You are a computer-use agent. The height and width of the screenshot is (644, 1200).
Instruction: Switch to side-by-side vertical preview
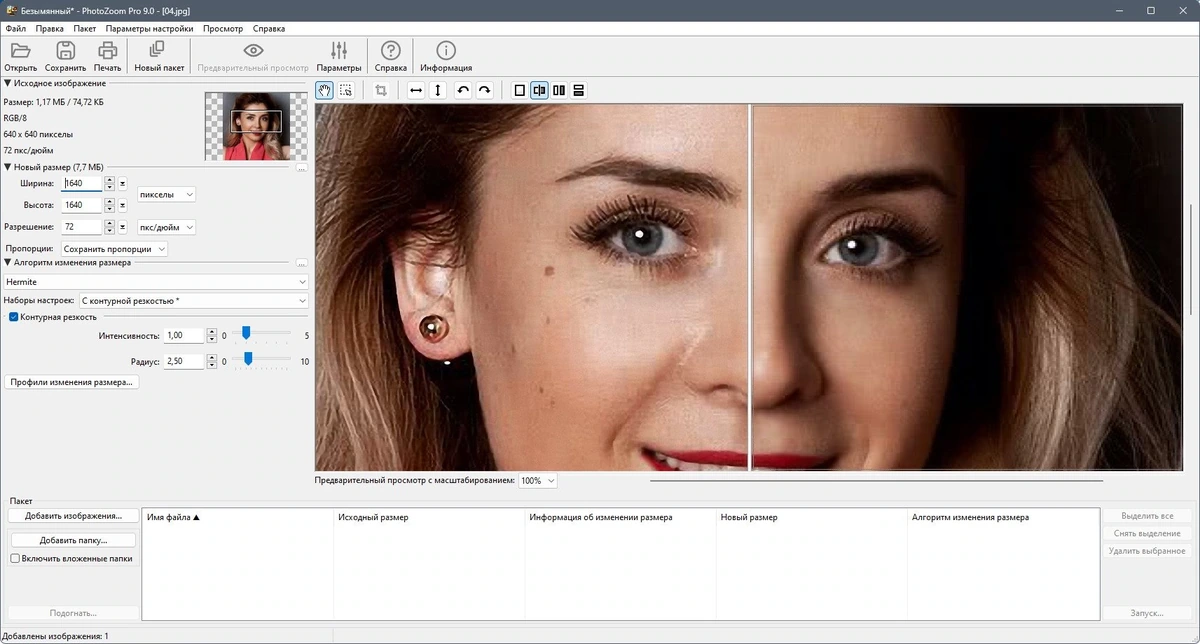pos(559,90)
